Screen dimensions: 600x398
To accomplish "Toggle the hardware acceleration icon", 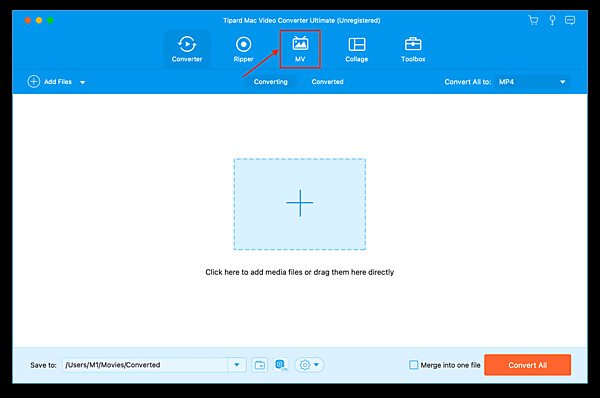I will tap(281, 365).
